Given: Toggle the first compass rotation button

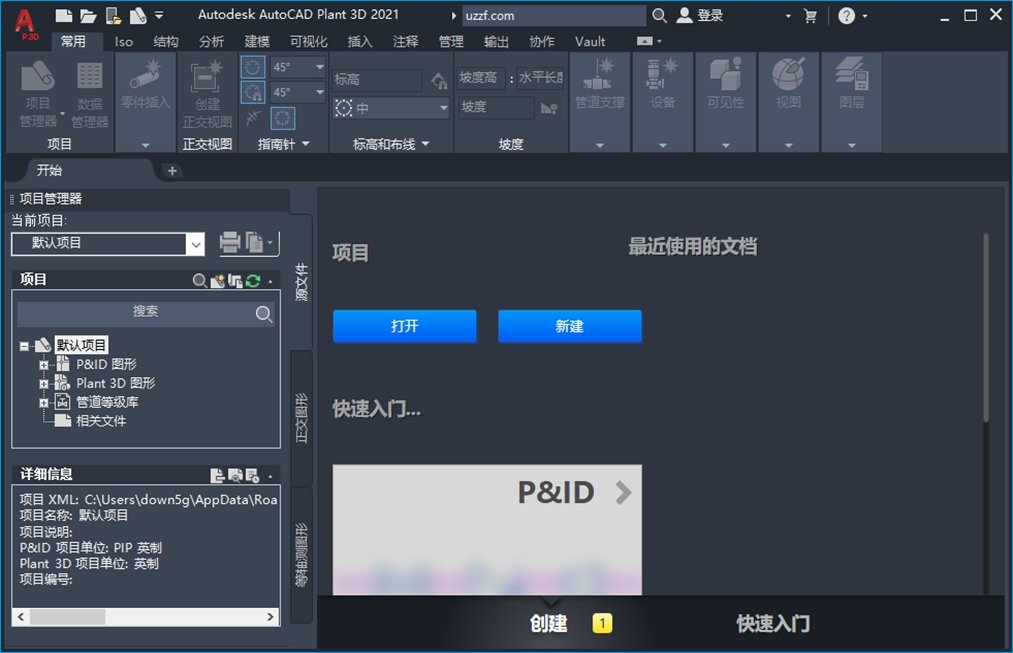Looking at the screenshot, I should point(253,67).
